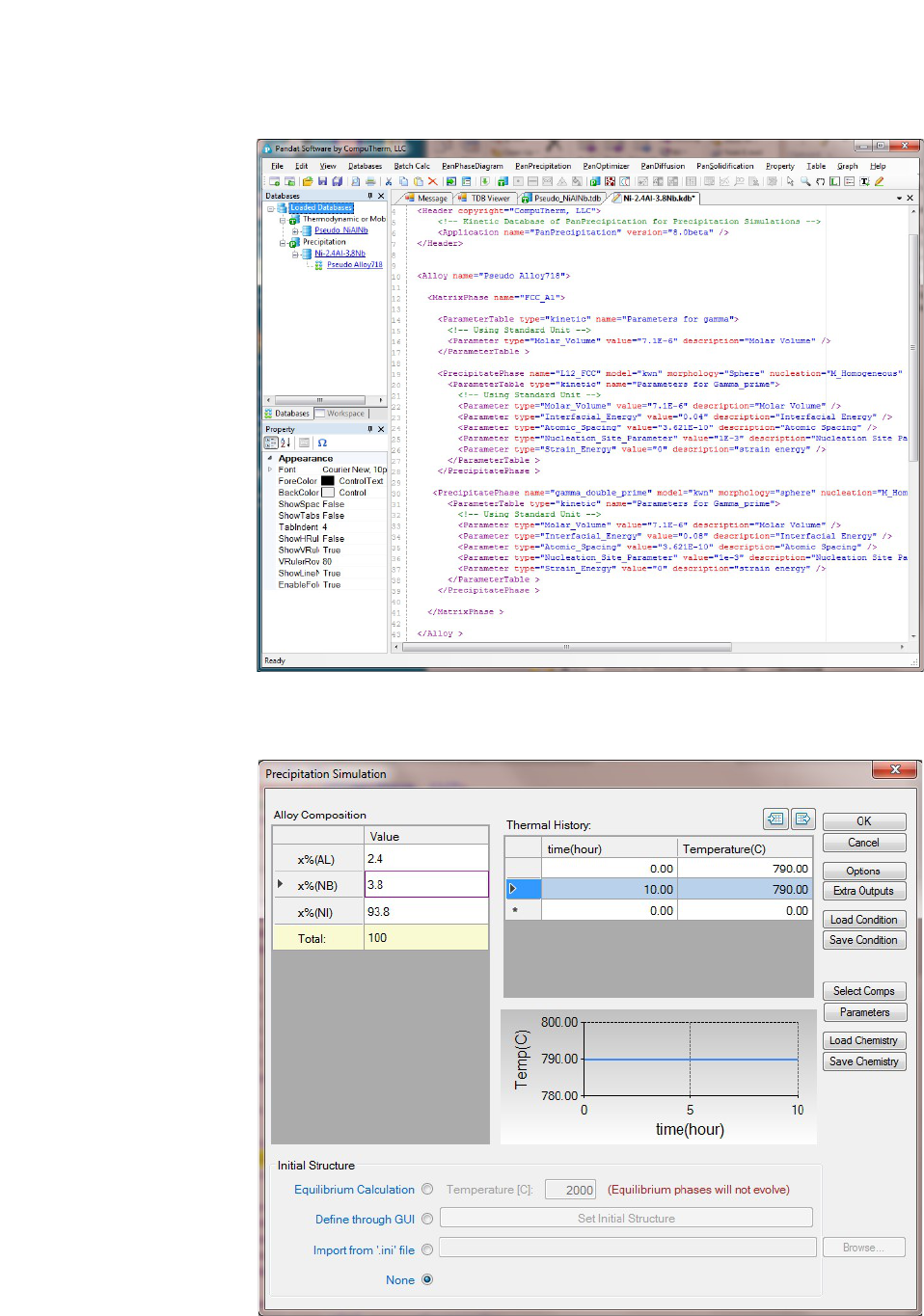Click the Load Chemistry button
The height and width of the screenshot is (1316, 924).
pyautogui.click(x=864, y=1040)
